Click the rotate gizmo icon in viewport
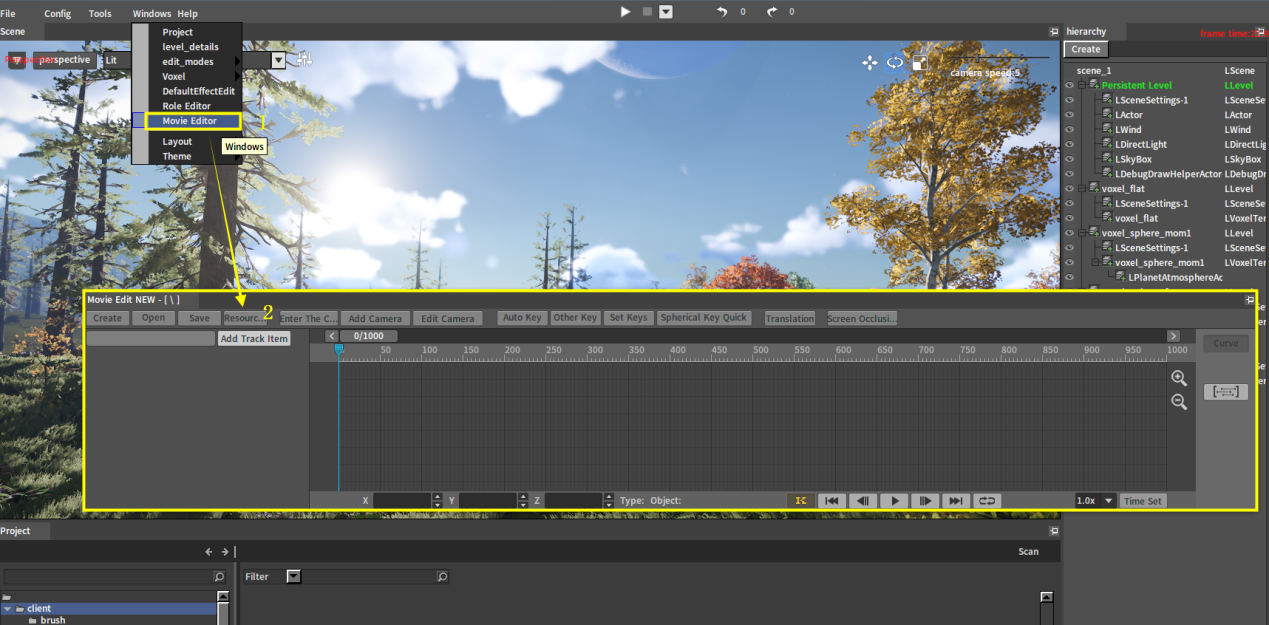The height and width of the screenshot is (625, 1269). [x=895, y=62]
